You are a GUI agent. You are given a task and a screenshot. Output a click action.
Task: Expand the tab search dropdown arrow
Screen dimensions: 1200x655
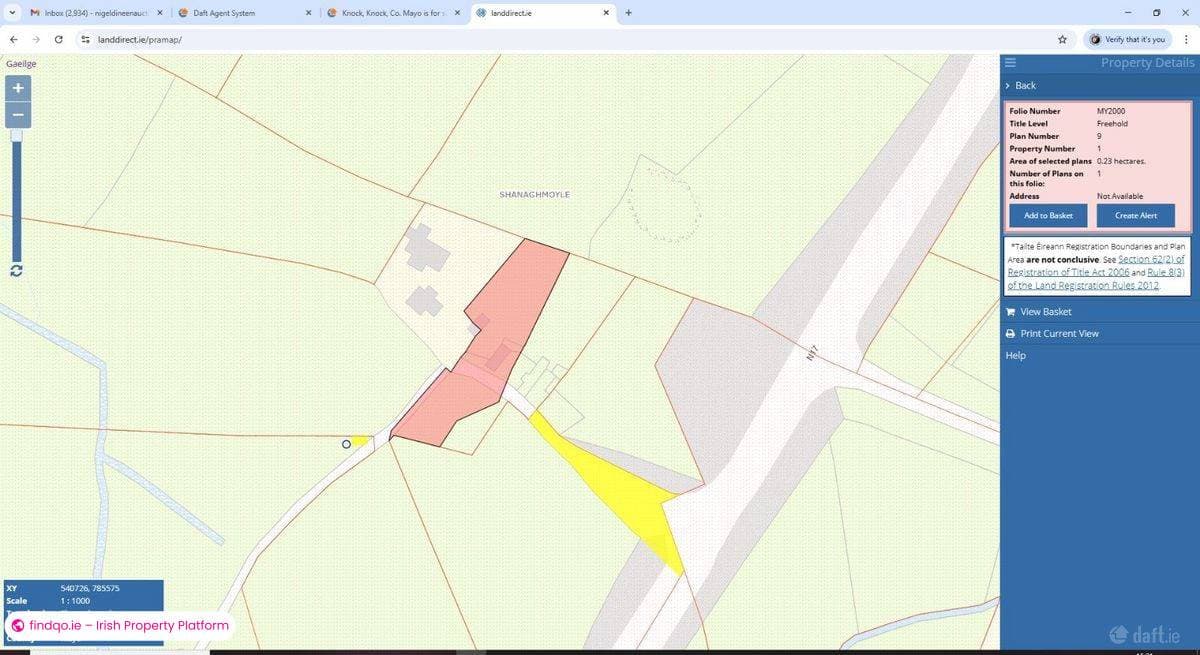click(x=14, y=13)
